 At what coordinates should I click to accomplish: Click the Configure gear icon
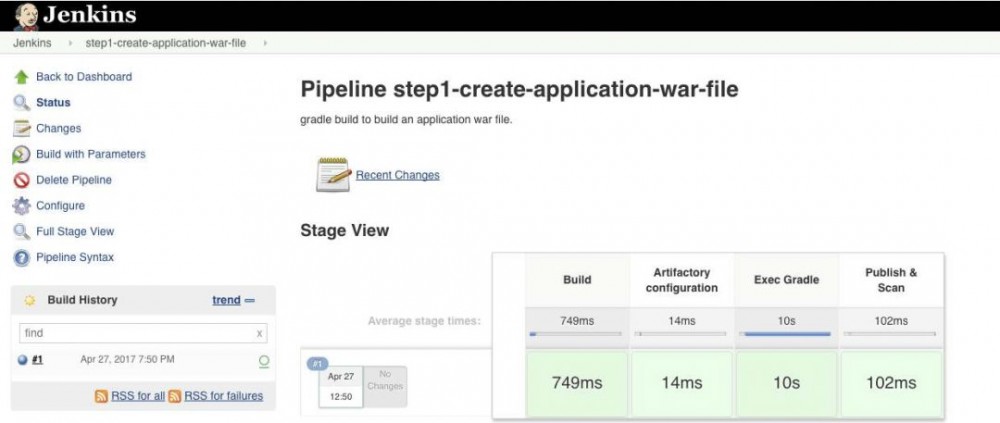(x=21, y=206)
